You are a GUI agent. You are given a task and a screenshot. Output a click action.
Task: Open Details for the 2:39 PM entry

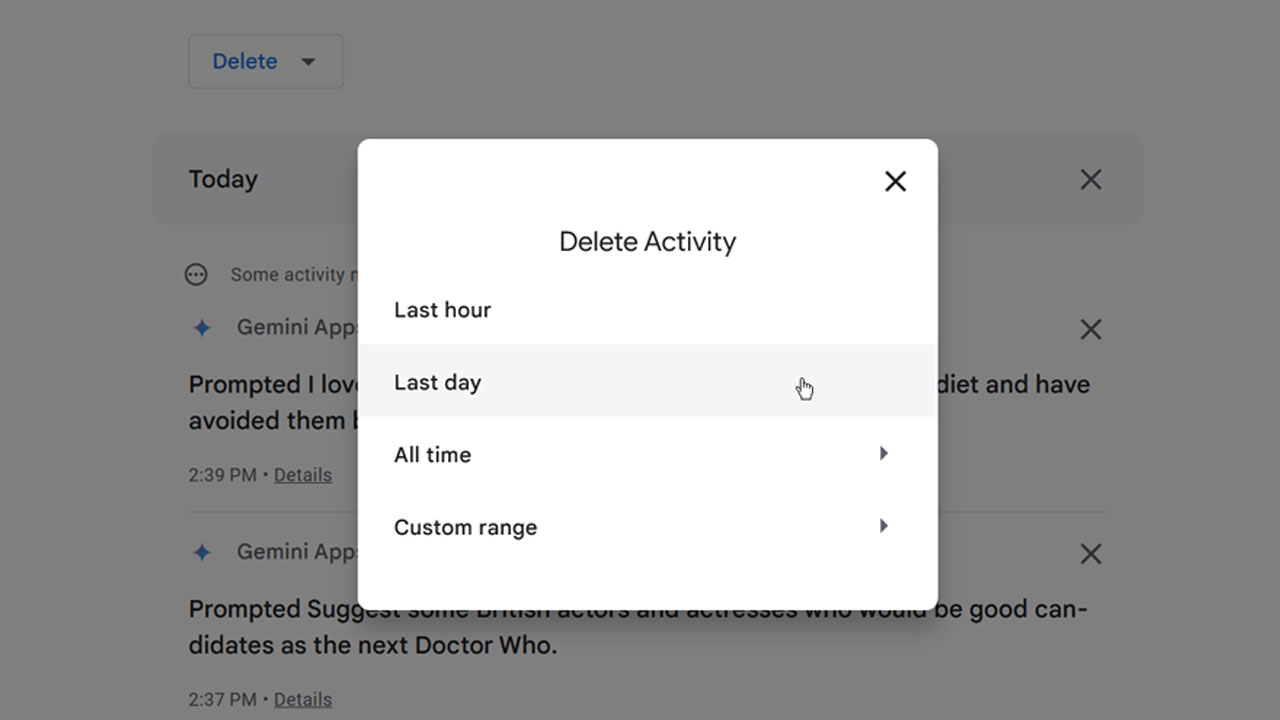[x=303, y=475]
